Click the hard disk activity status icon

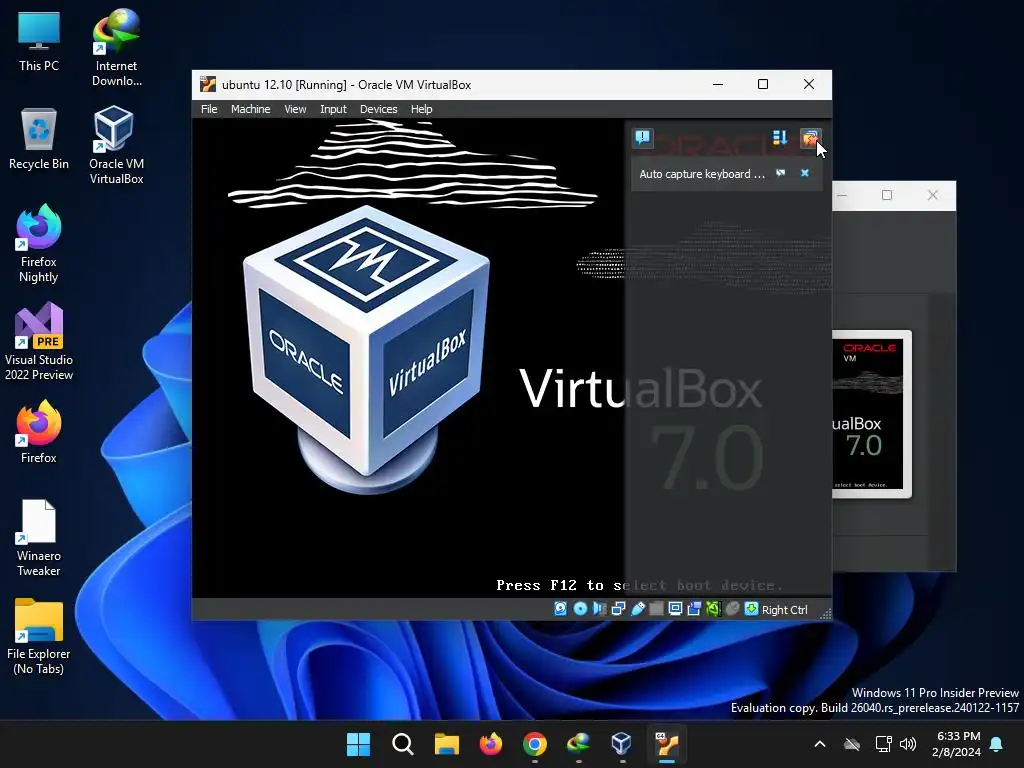tap(560, 609)
